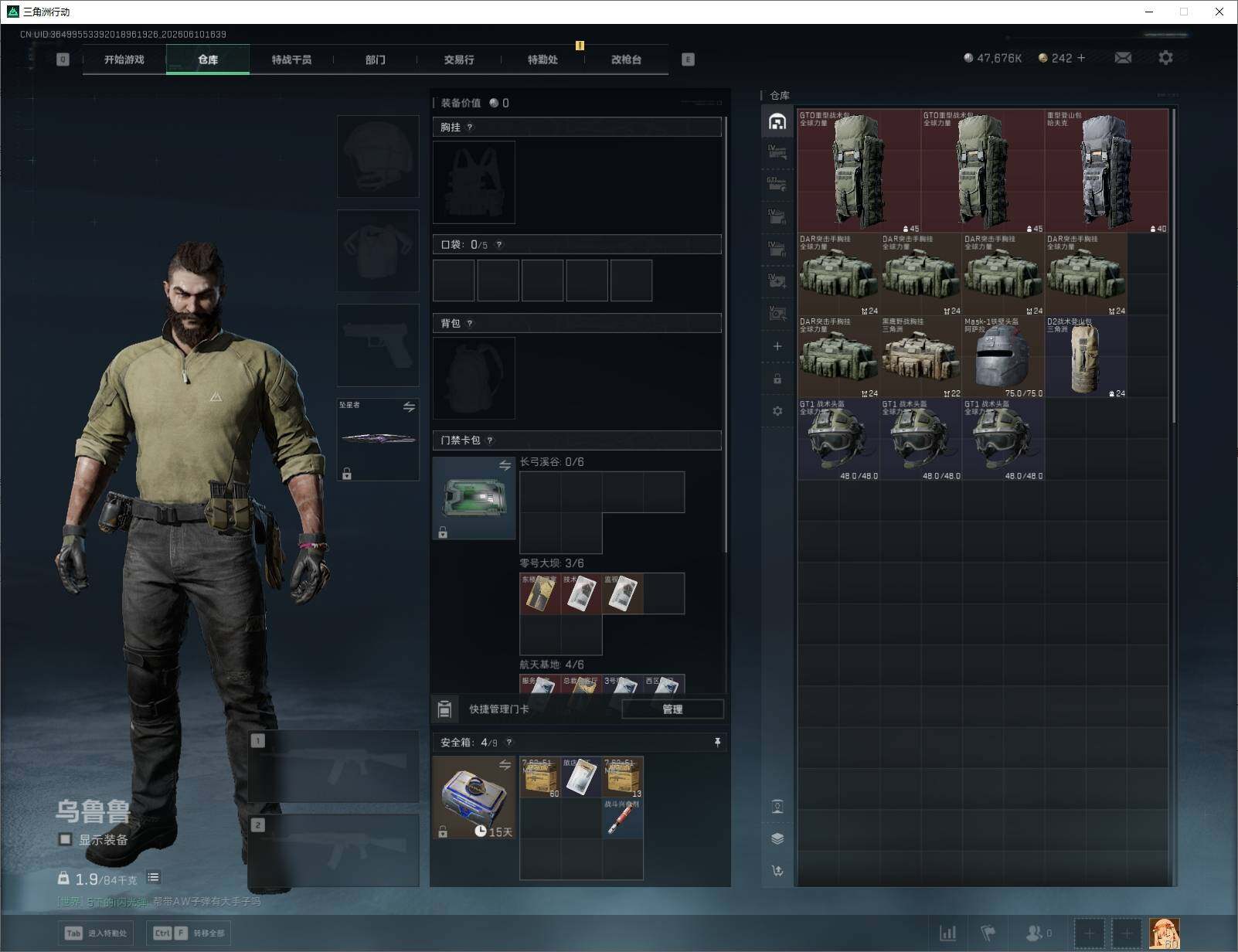This screenshot has width=1238, height=952.
Task: Select the empty pistol slot
Action: pyautogui.click(x=378, y=345)
